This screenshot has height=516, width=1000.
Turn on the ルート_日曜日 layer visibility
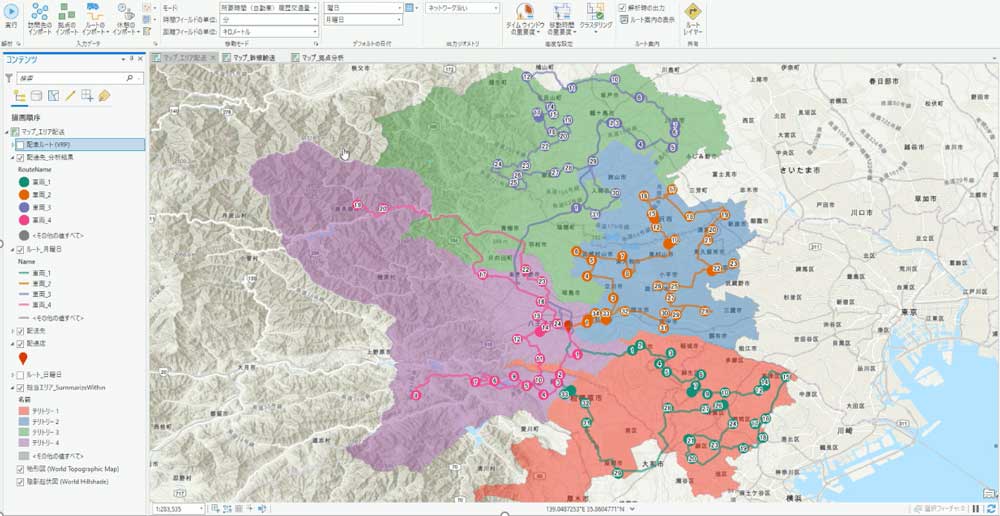click(x=20, y=374)
